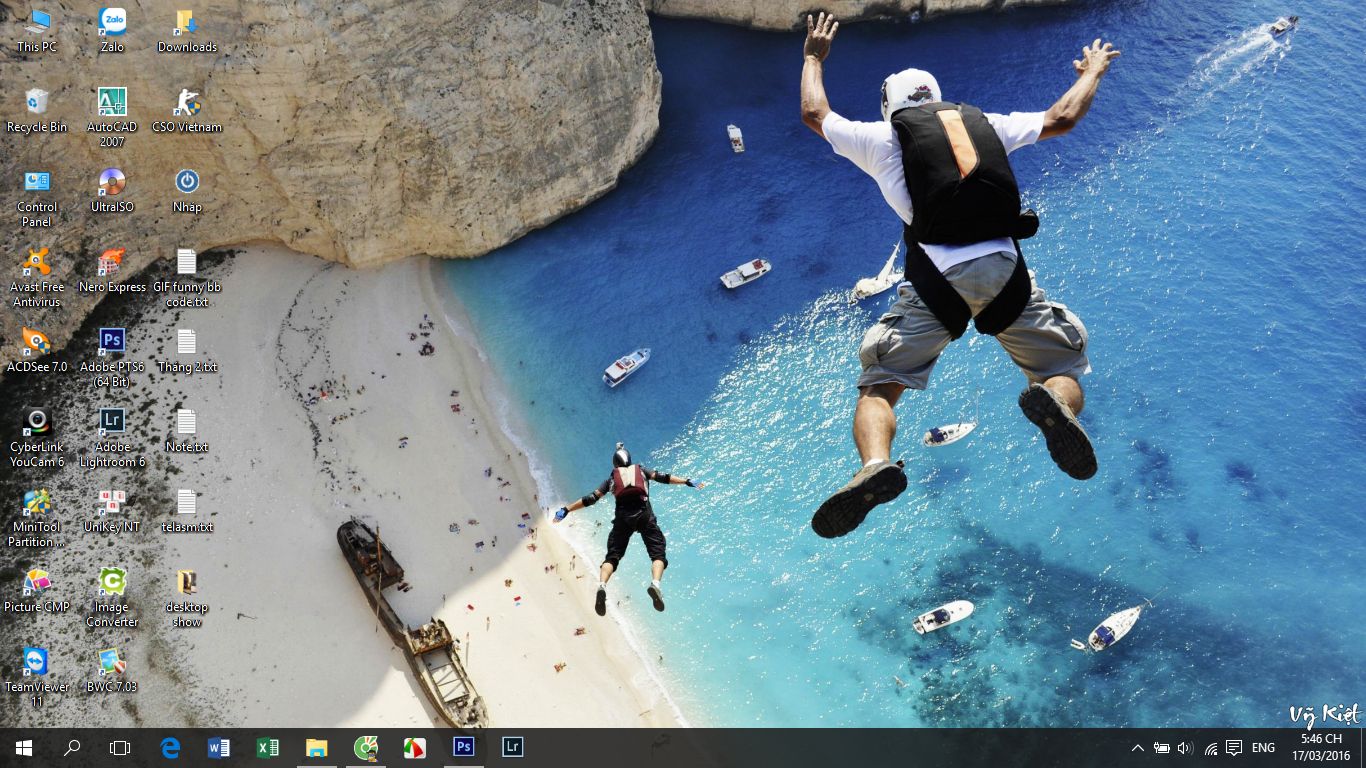Select the Adobe PTS6 (64 Bit) shortcut
This screenshot has height=768, width=1366.
coord(112,357)
